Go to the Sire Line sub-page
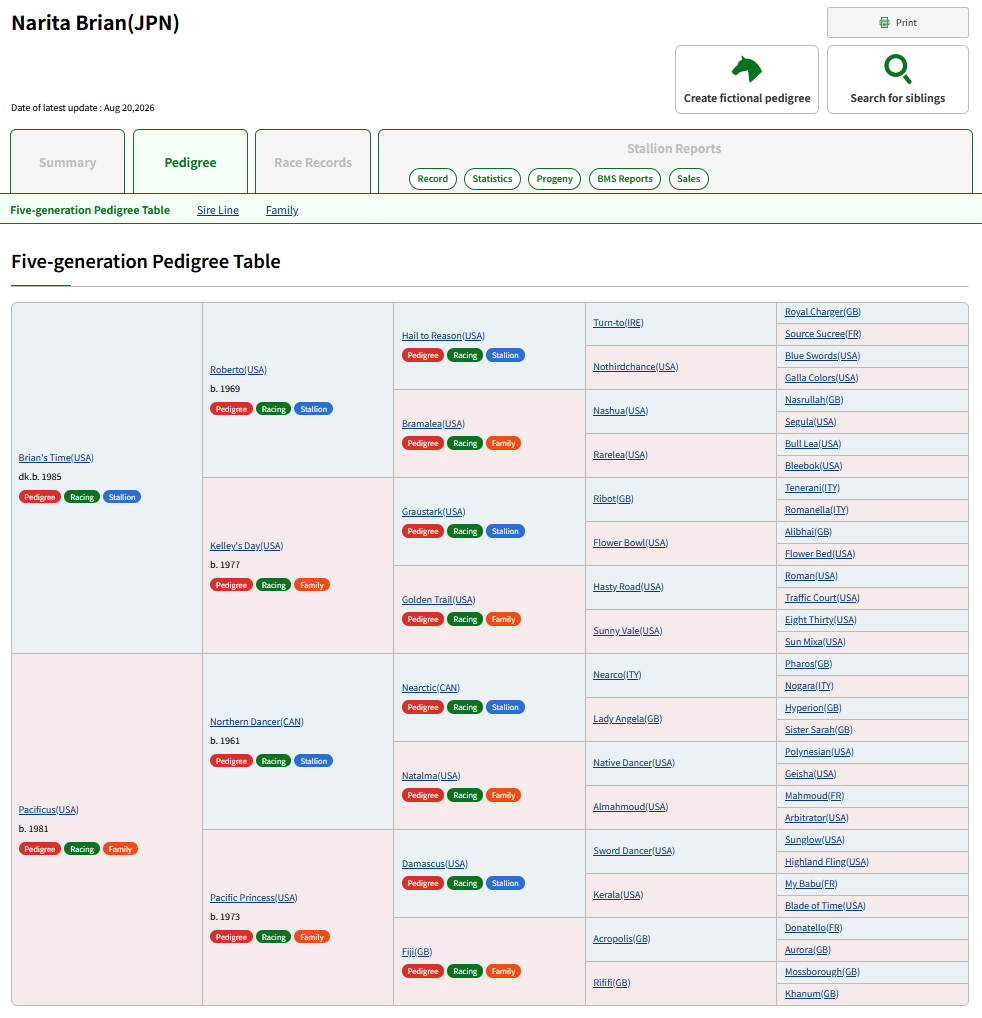The height and width of the screenshot is (1018, 982). 218,210
